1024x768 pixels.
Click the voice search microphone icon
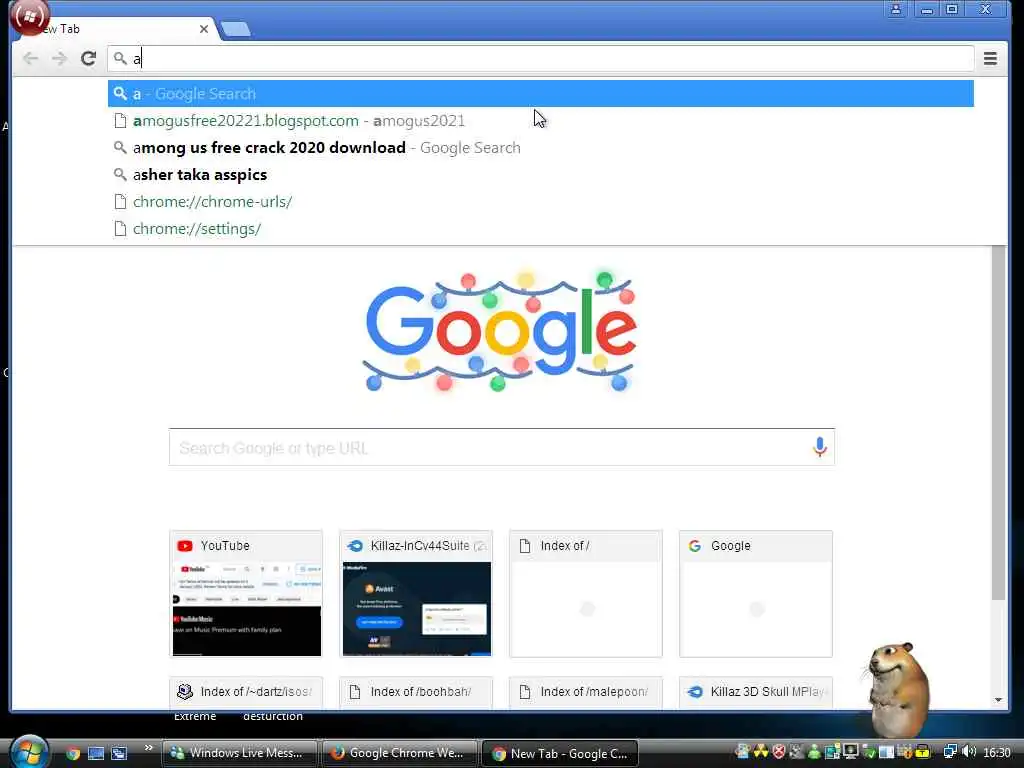(x=820, y=447)
